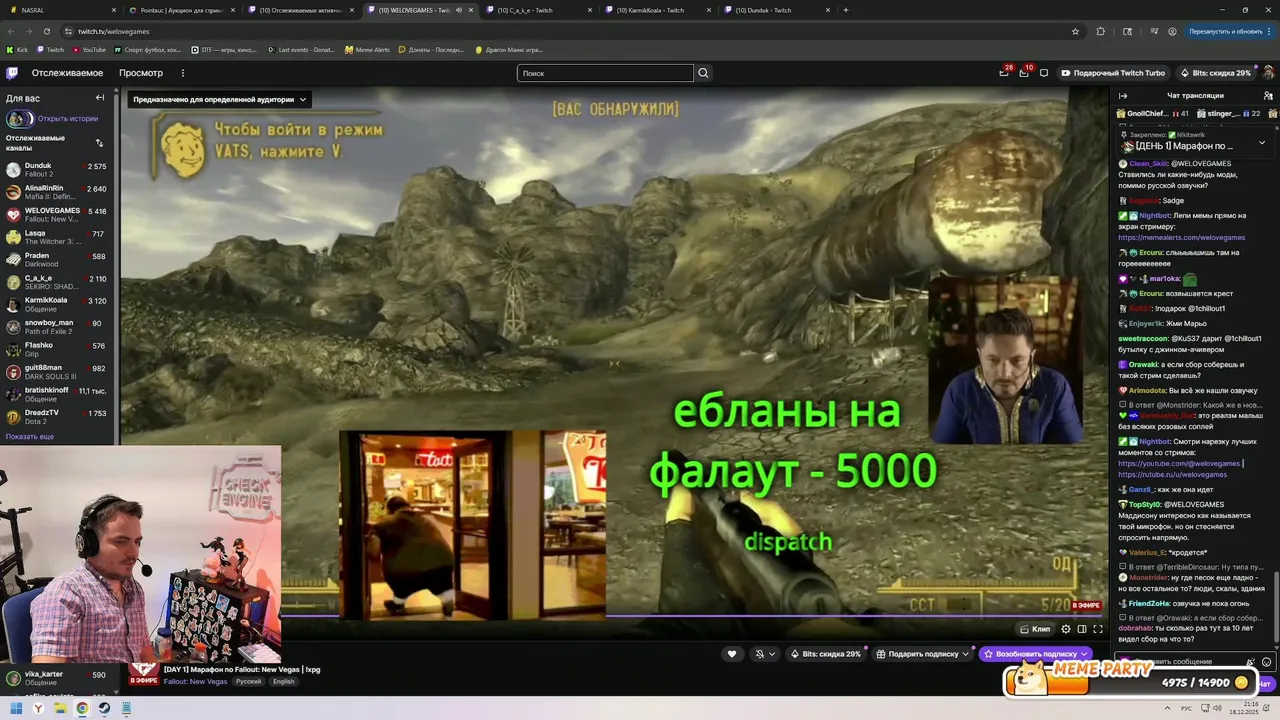Switch to the Dunduk Twitch tab
The image size is (1280, 720).
pyautogui.click(x=776, y=10)
